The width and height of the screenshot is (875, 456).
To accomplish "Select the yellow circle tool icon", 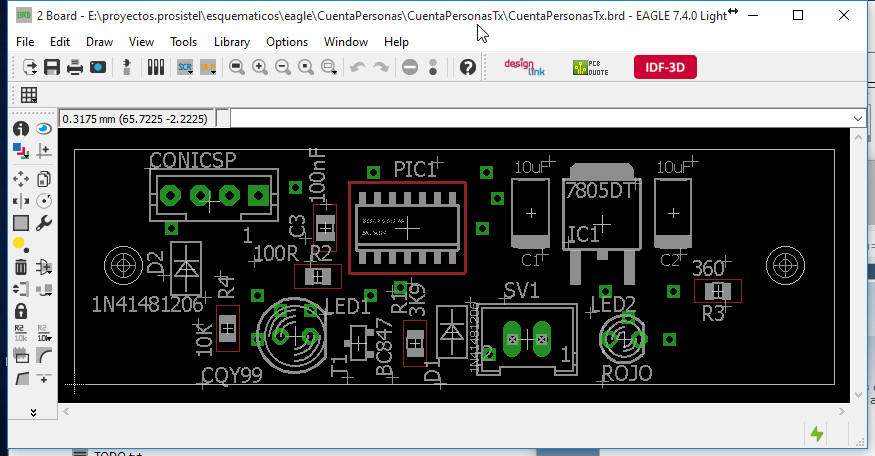I will 20,244.
